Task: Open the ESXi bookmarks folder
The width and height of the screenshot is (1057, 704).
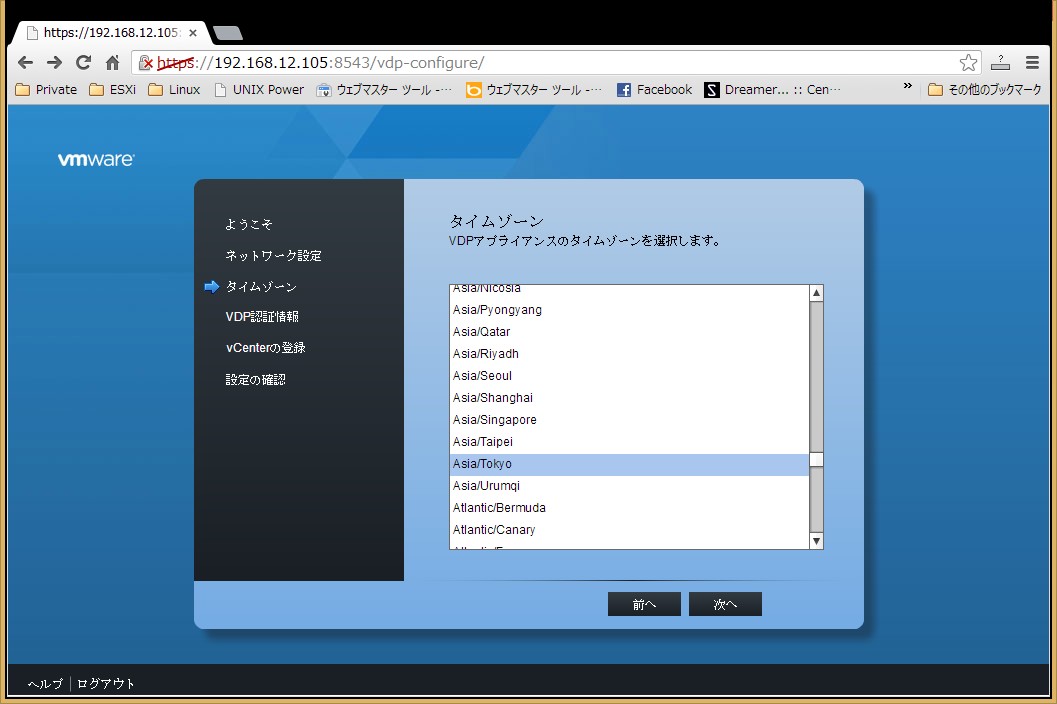Action: click(113, 90)
